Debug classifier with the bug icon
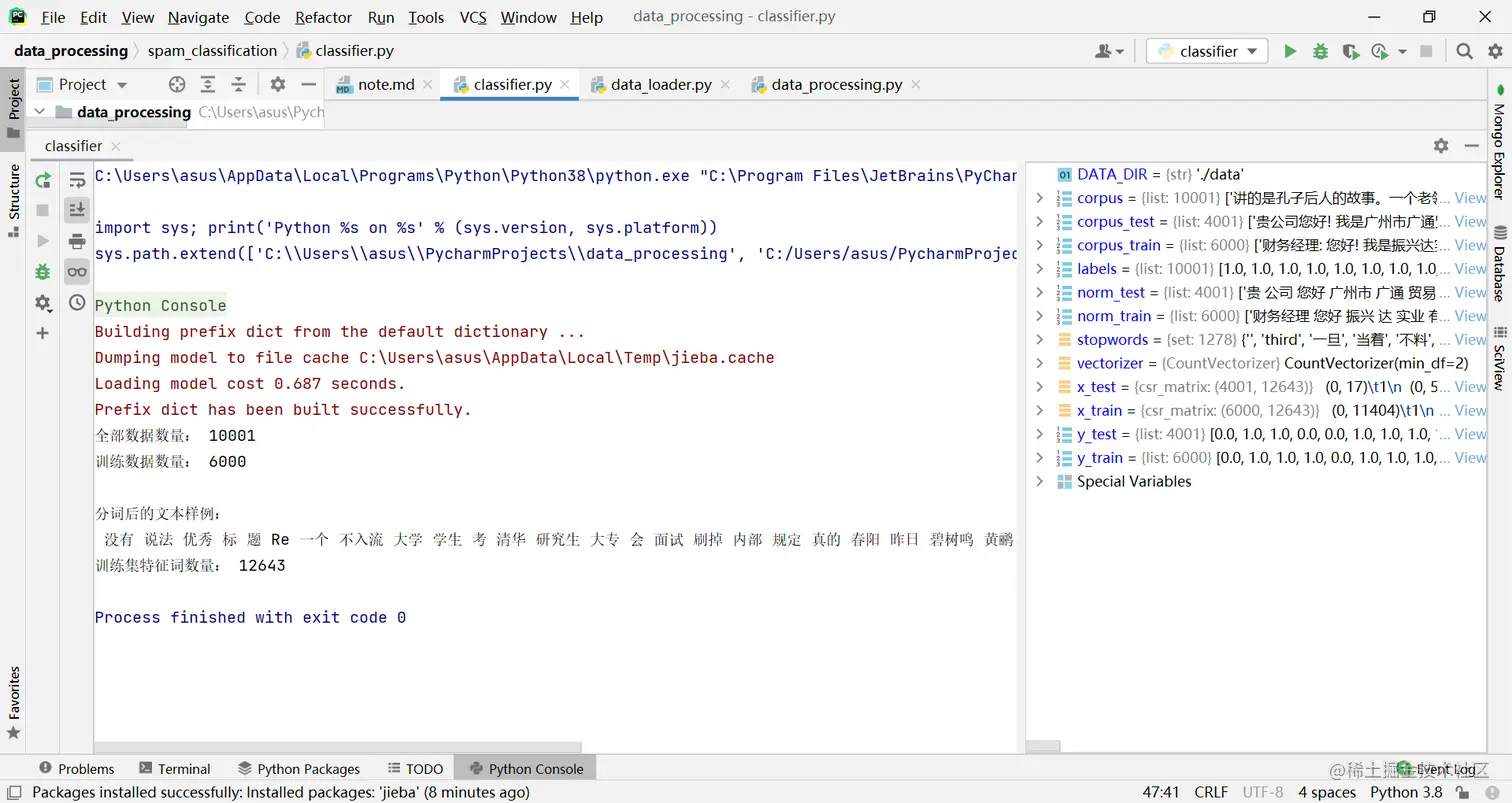The image size is (1512, 803). point(1320,51)
